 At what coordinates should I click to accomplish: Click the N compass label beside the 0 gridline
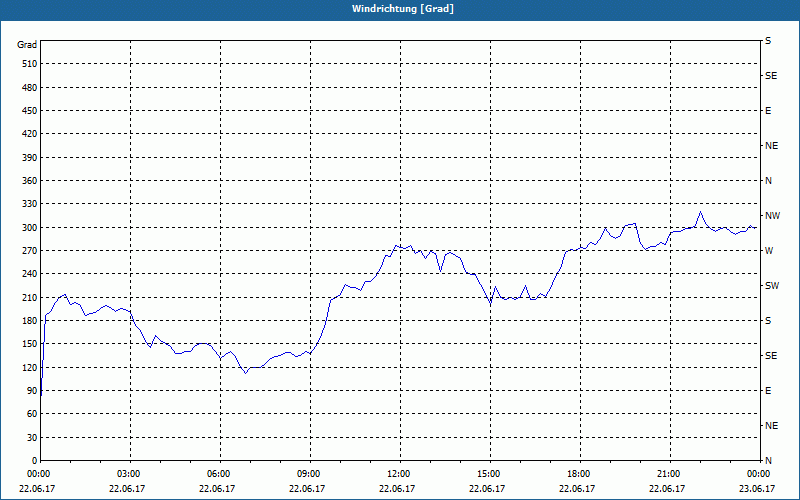click(x=768, y=461)
